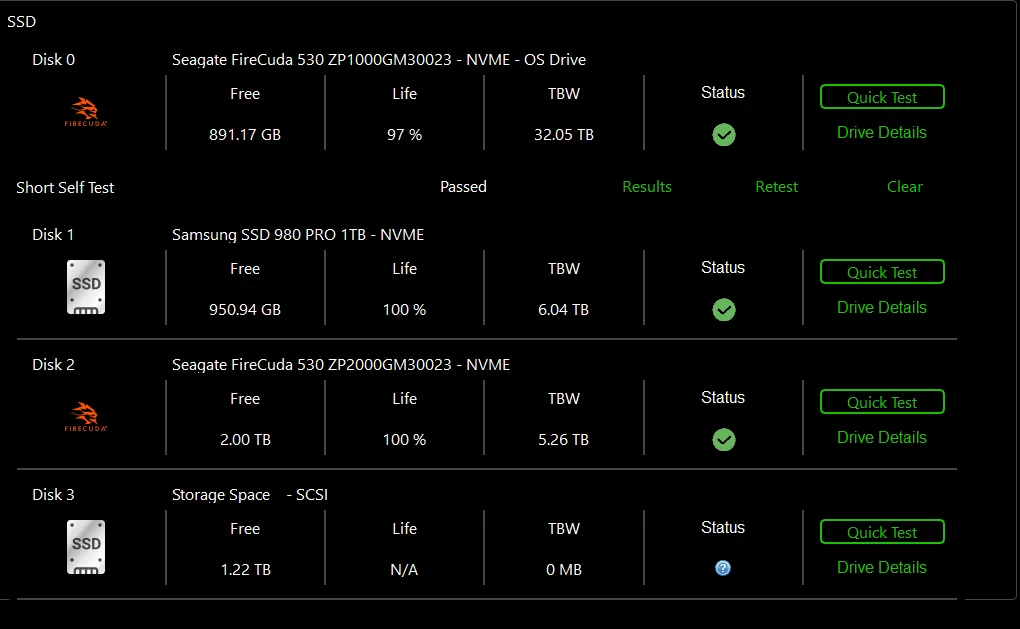
Task: View the Short Self Test Results
Action: pyautogui.click(x=647, y=187)
